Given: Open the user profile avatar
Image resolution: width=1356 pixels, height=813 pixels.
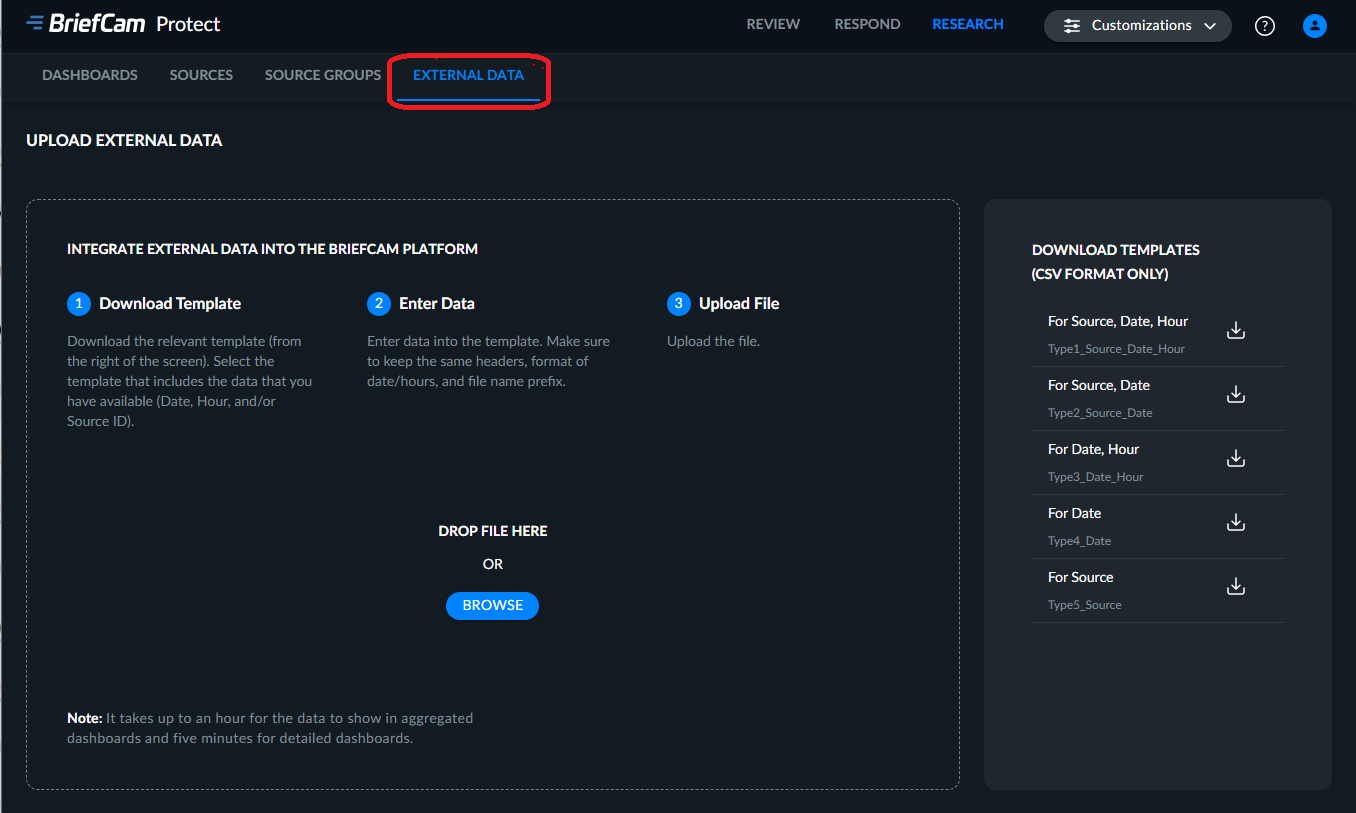Looking at the screenshot, I should click(1315, 26).
